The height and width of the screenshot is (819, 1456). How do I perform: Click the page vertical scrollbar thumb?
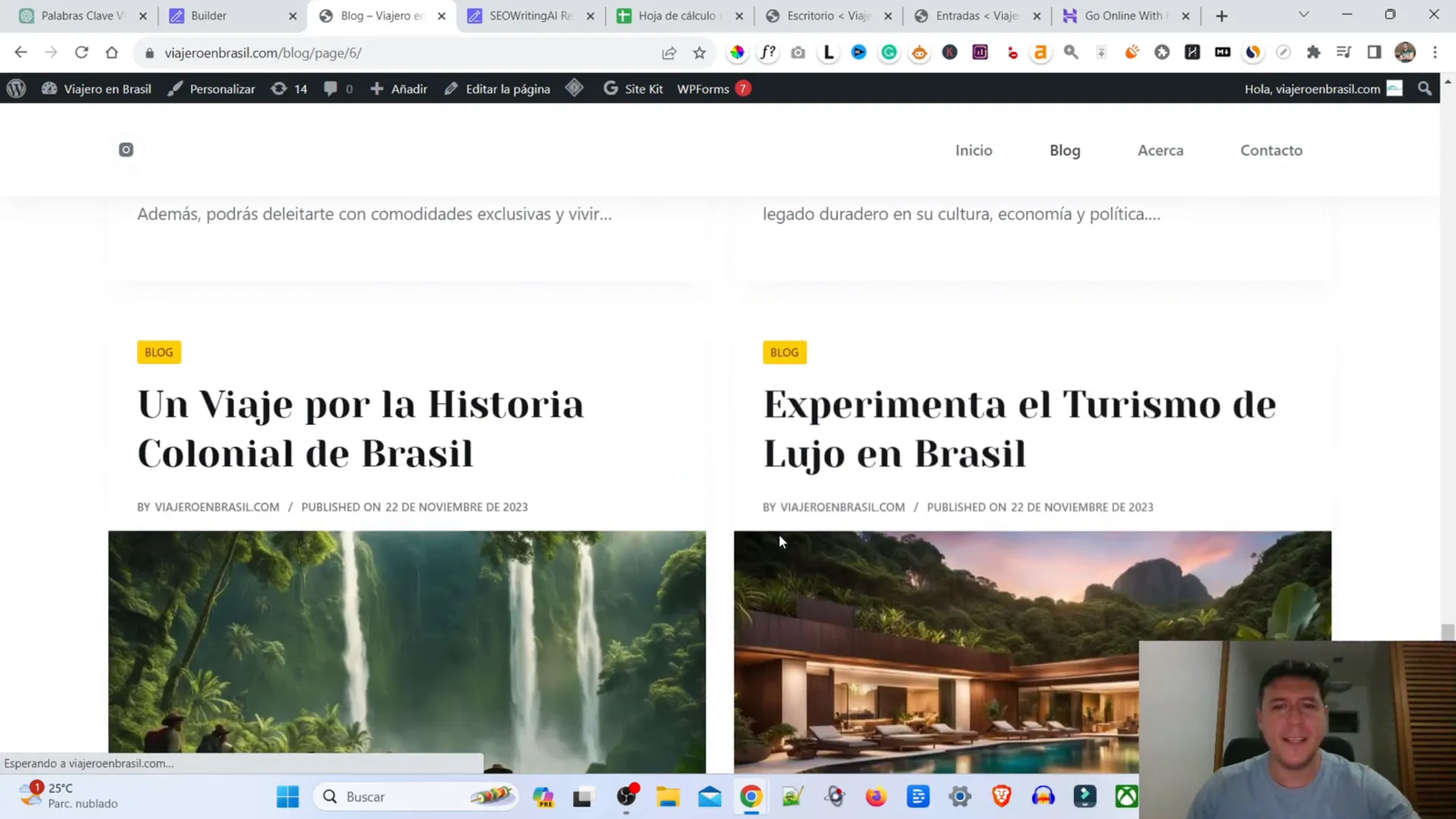[x=1448, y=632]
